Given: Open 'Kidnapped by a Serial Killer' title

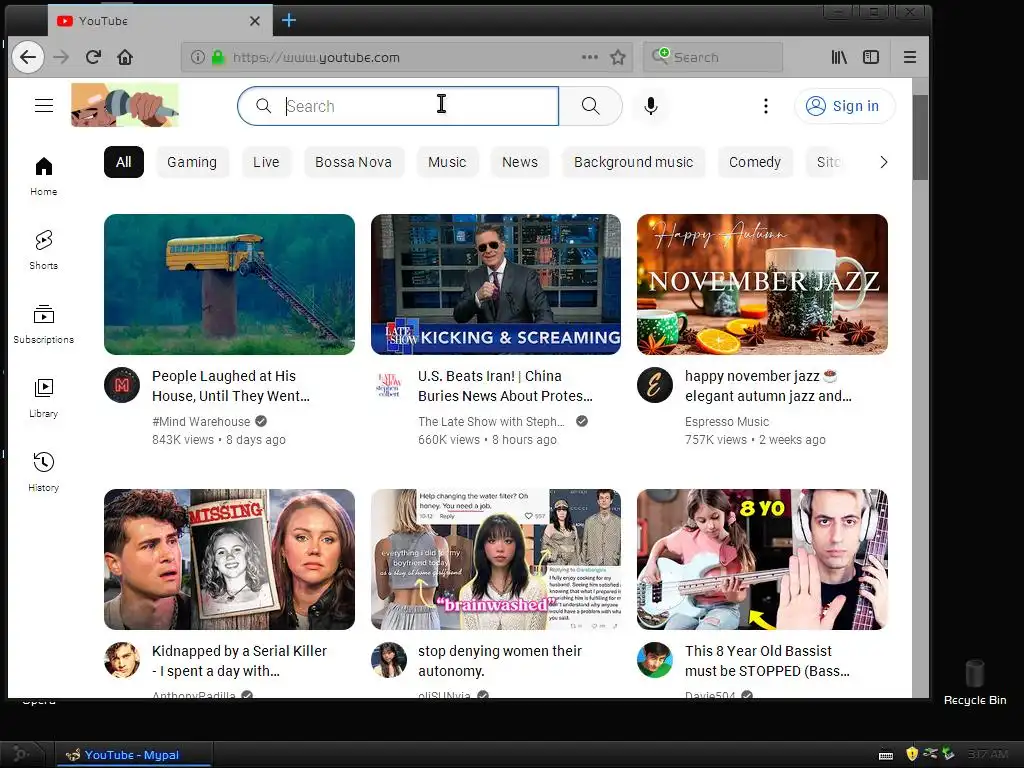Looking at the screenshot, I should pos(239,661).
